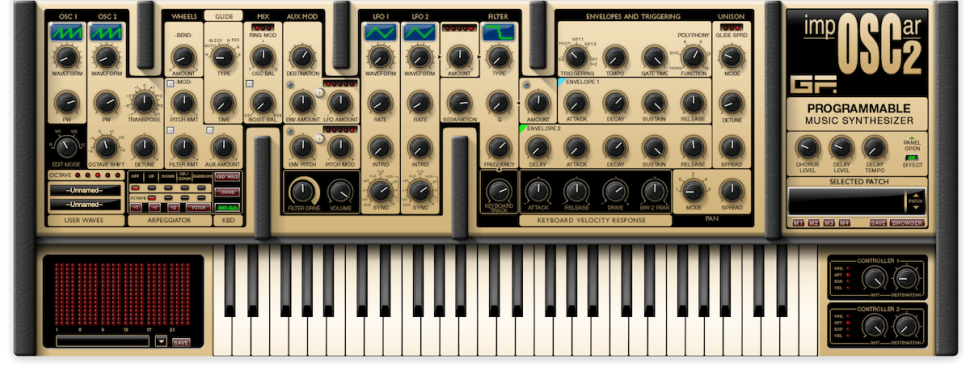Click the Glide Time knob
This screenshot has width=970, height=372.
pyautogui.click(x=223, y=102)
